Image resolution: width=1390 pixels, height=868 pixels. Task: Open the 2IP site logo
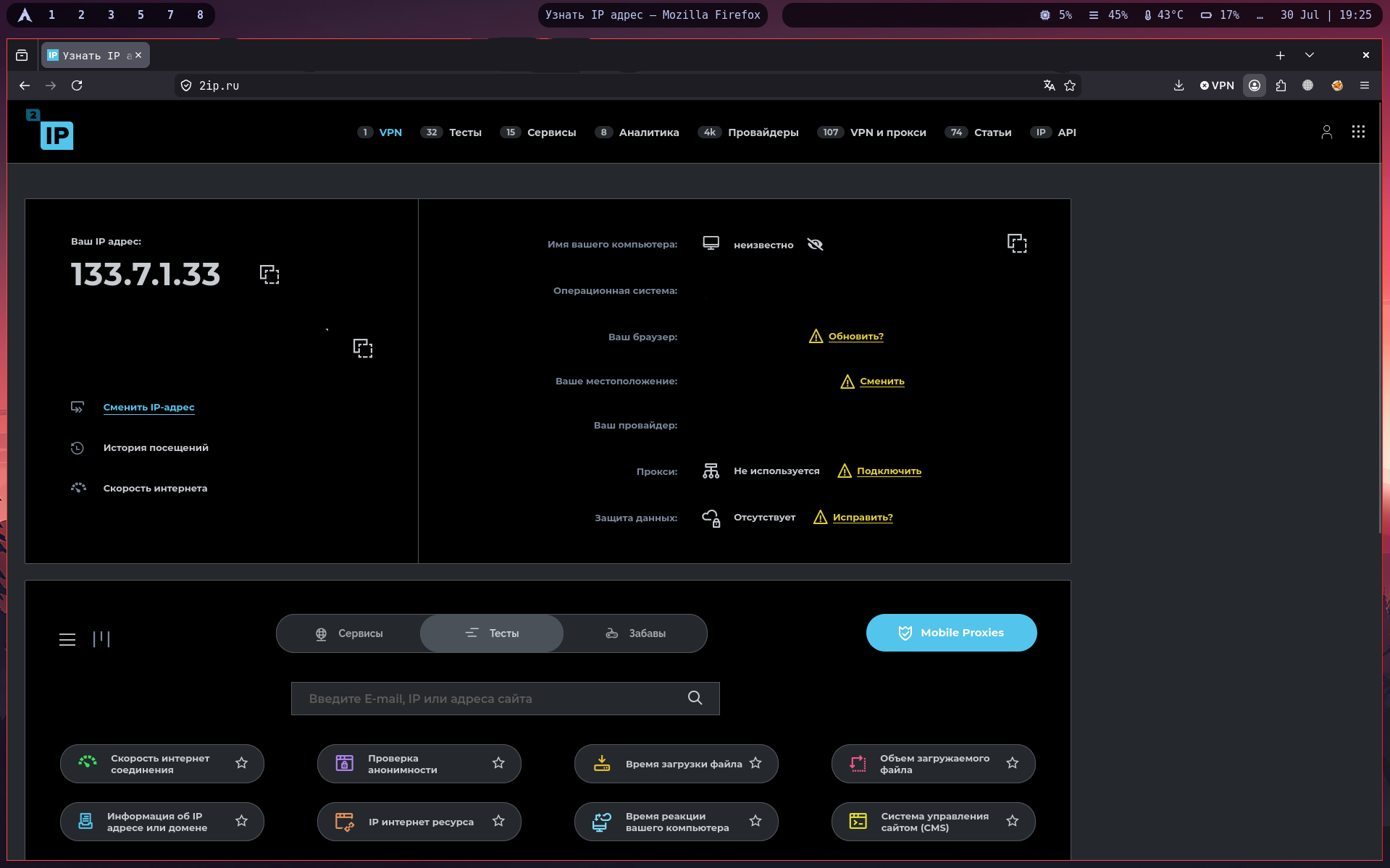(51, 130)
